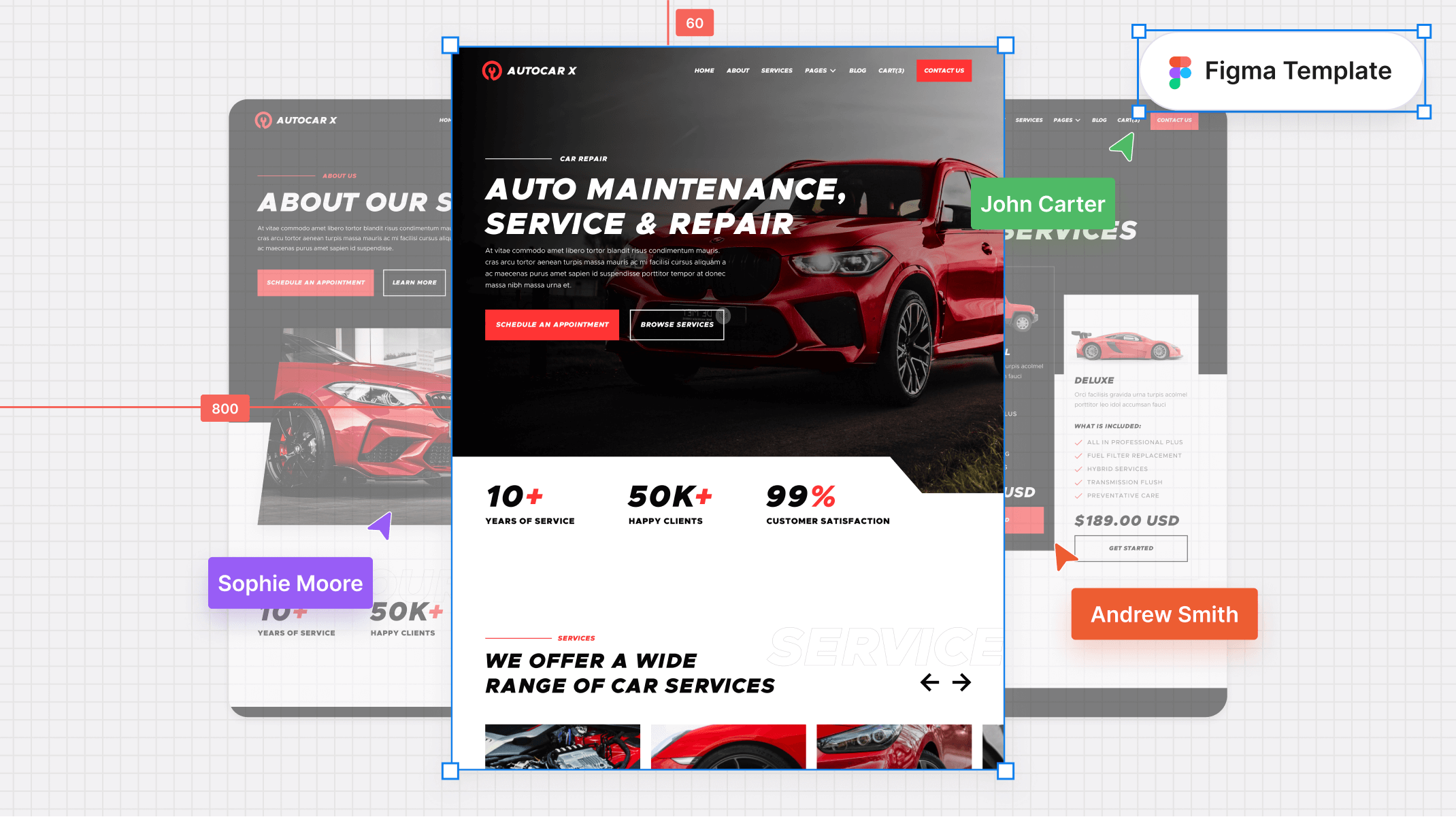This screenshot has height=817, width=1456.
Task: Click the SCHEDULE AN APPOINTMENT button on hero
Action: coord(551,323)
